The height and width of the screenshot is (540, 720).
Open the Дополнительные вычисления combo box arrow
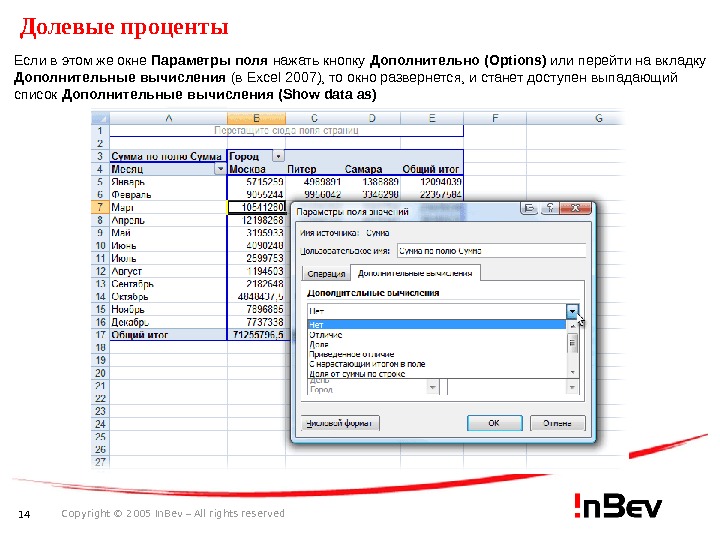[x=572, y=311]
